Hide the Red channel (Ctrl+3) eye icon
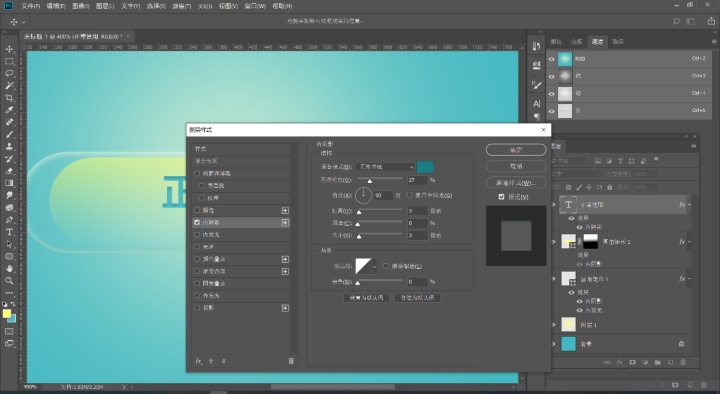This screenshot has height=394, width=720. (551, 76)
